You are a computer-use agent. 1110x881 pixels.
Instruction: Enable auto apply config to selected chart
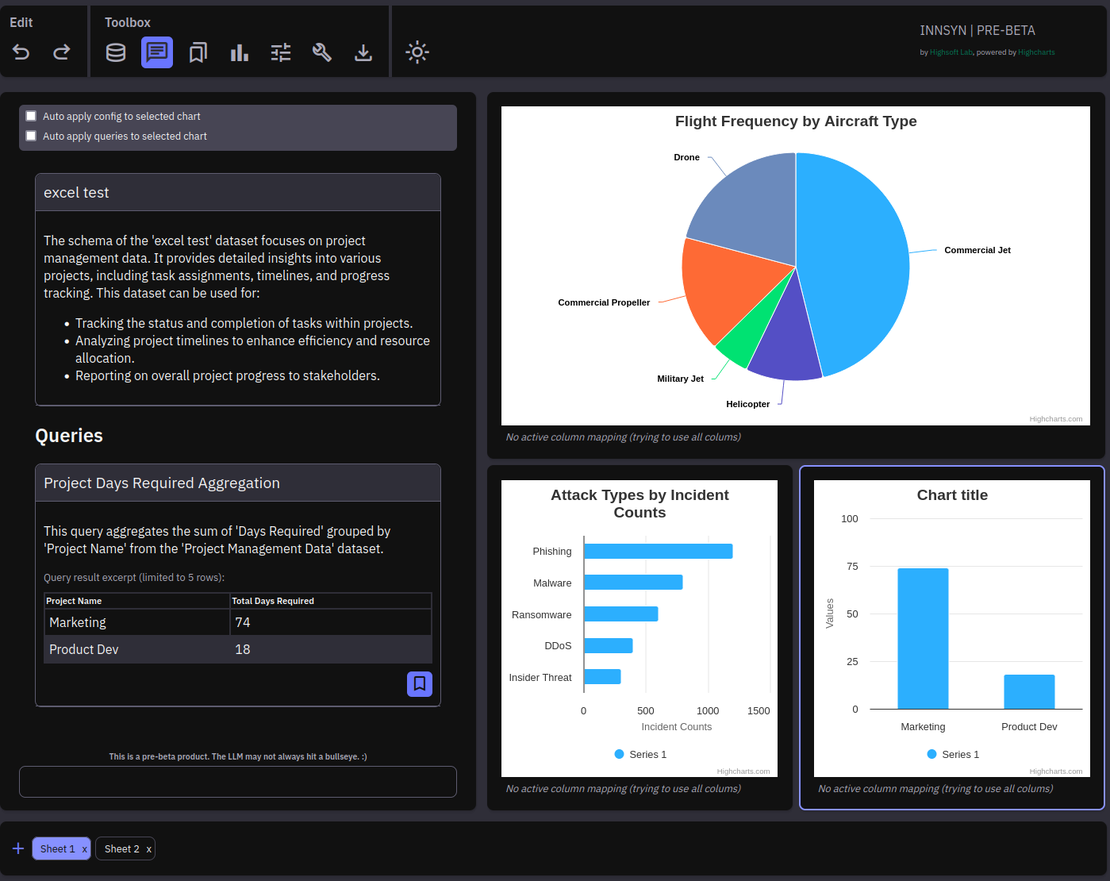pos(31,116)
